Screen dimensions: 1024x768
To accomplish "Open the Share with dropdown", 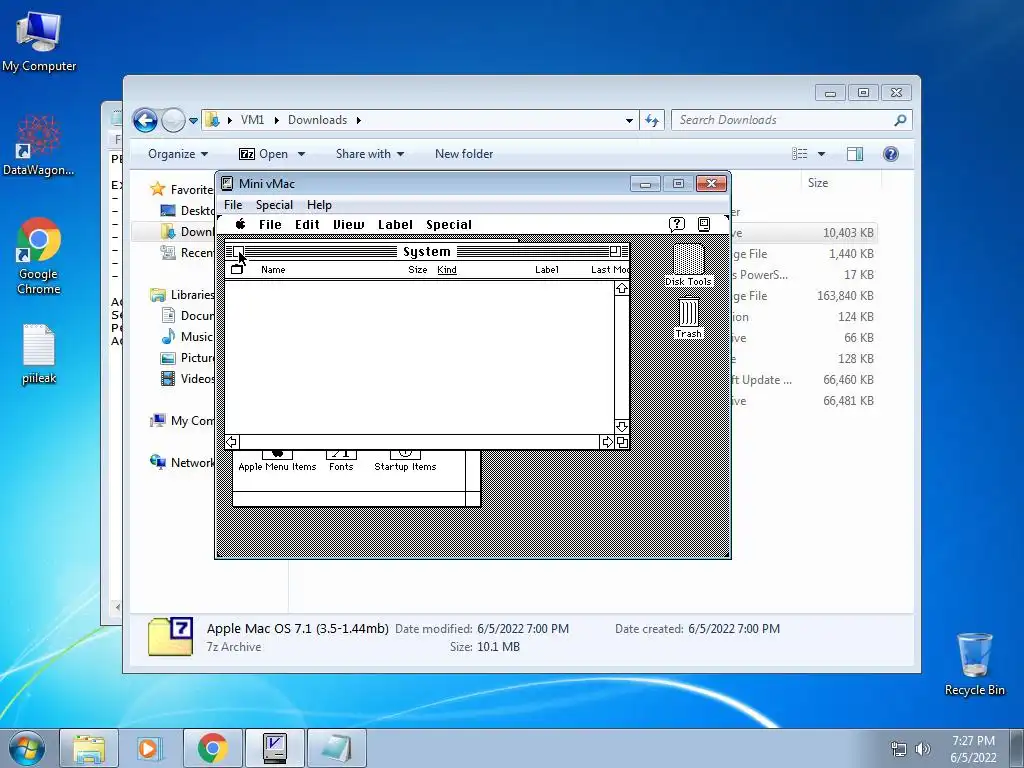I will [x=370, y=154].
